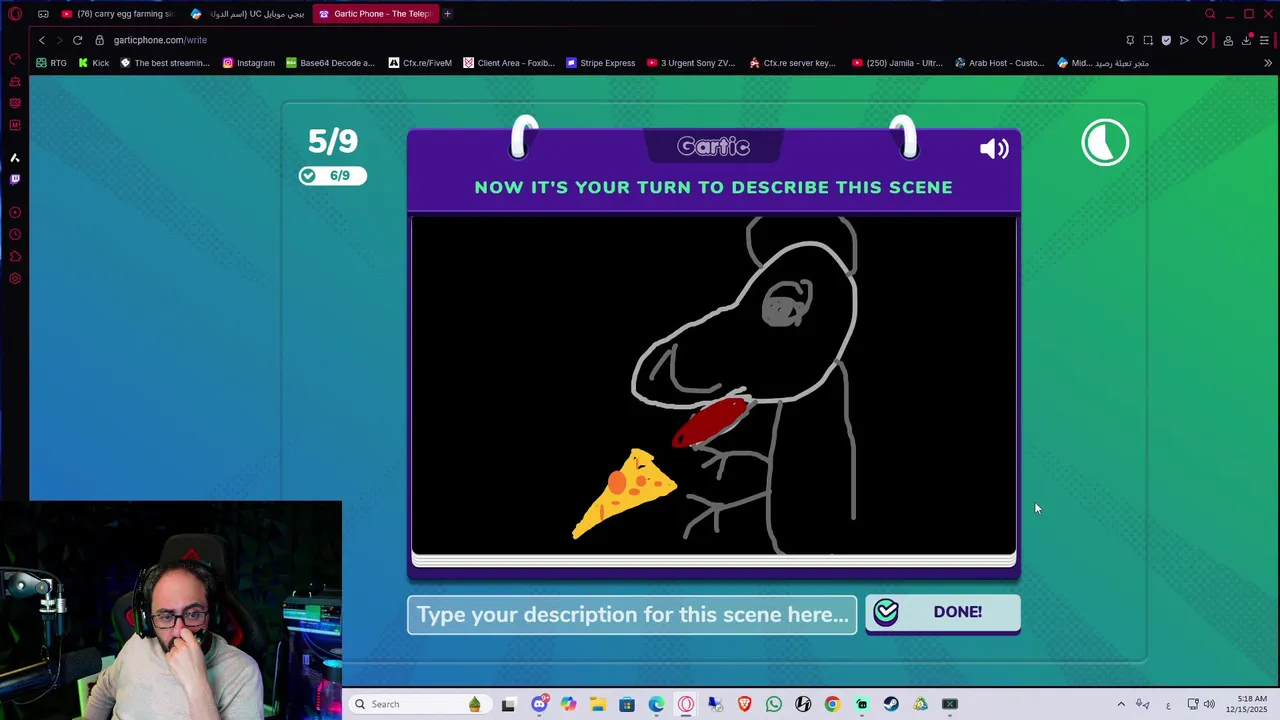Open the RTG bookmark
The image size is (1280, 720).
[x=51, y=63]
